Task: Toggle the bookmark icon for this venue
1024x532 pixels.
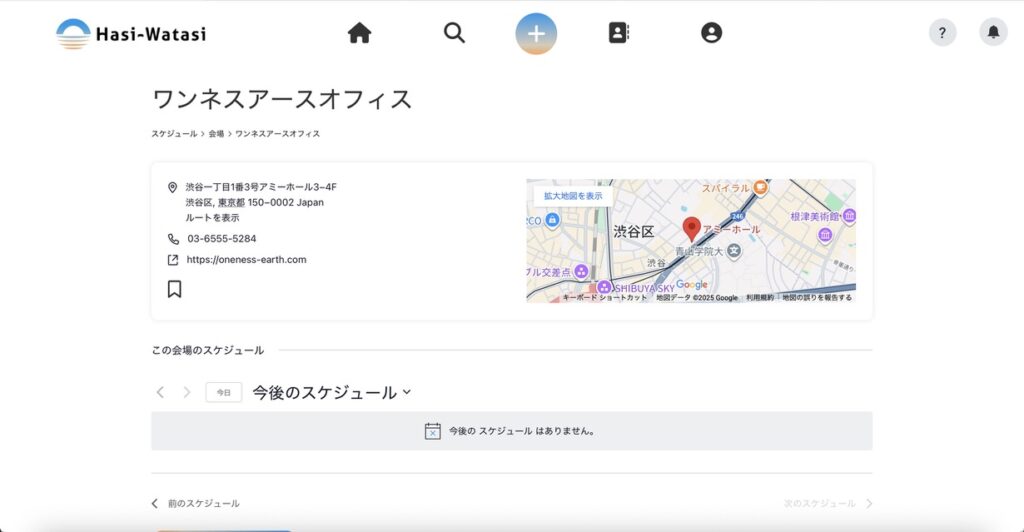Action: click(174, 289)
